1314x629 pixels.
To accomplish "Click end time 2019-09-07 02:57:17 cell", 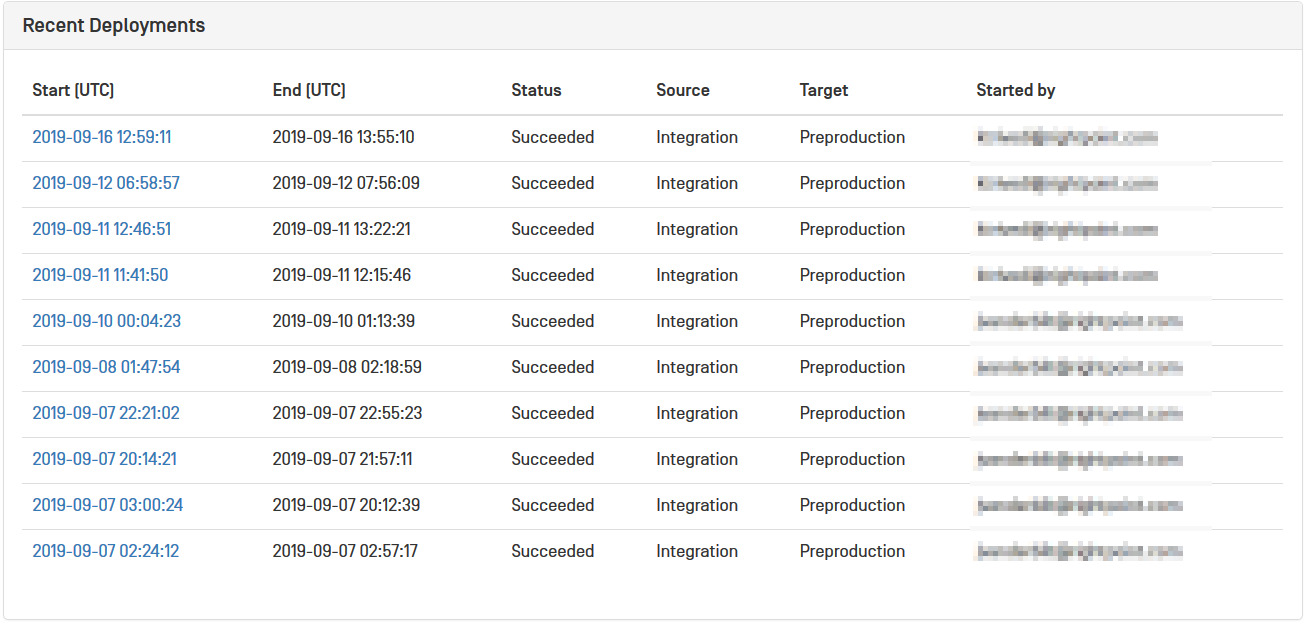I will [345, 551].
